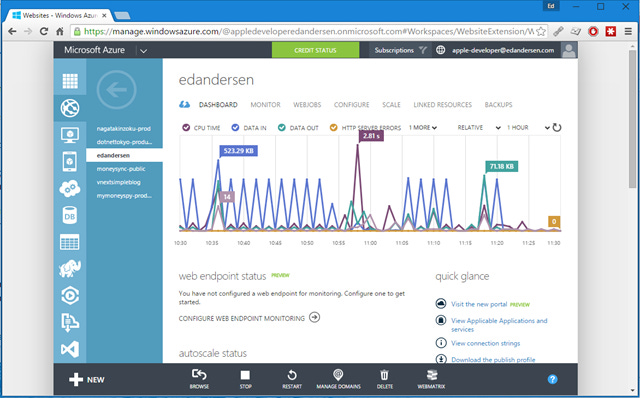640x398 pixels.
Task: Select vnextsimpleblog website in list
Action: (x=118, y=182)
